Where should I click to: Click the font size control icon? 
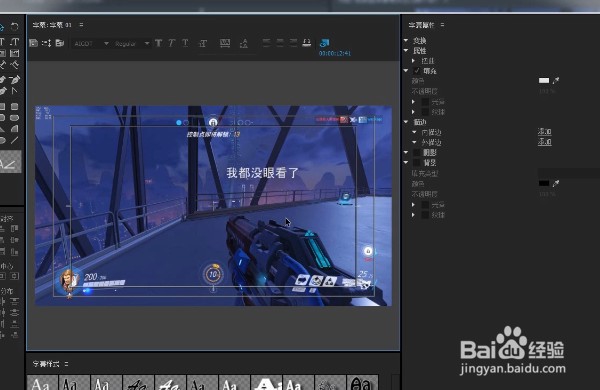[203, 44]
